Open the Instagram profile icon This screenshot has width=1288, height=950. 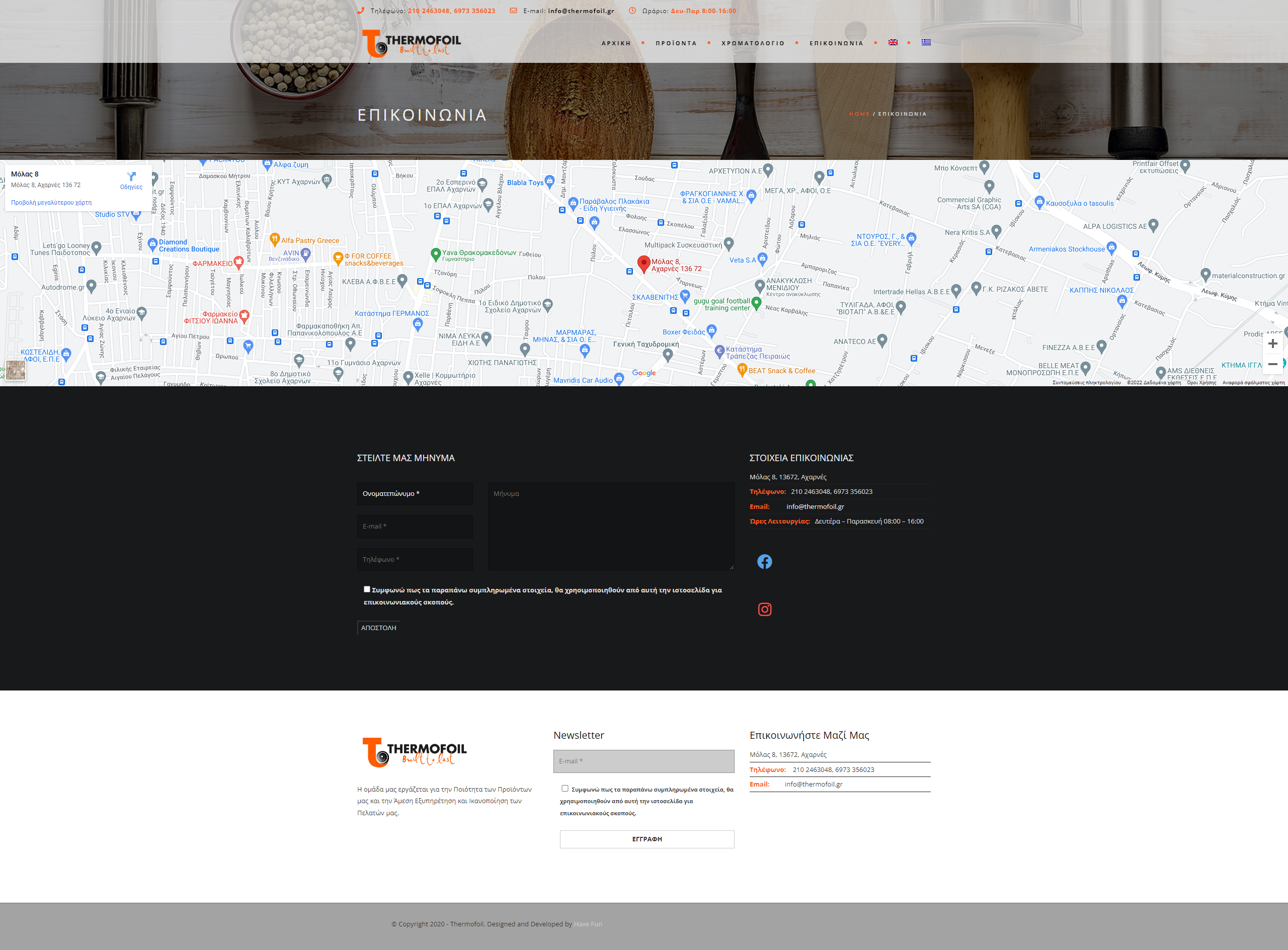point(765,609)
